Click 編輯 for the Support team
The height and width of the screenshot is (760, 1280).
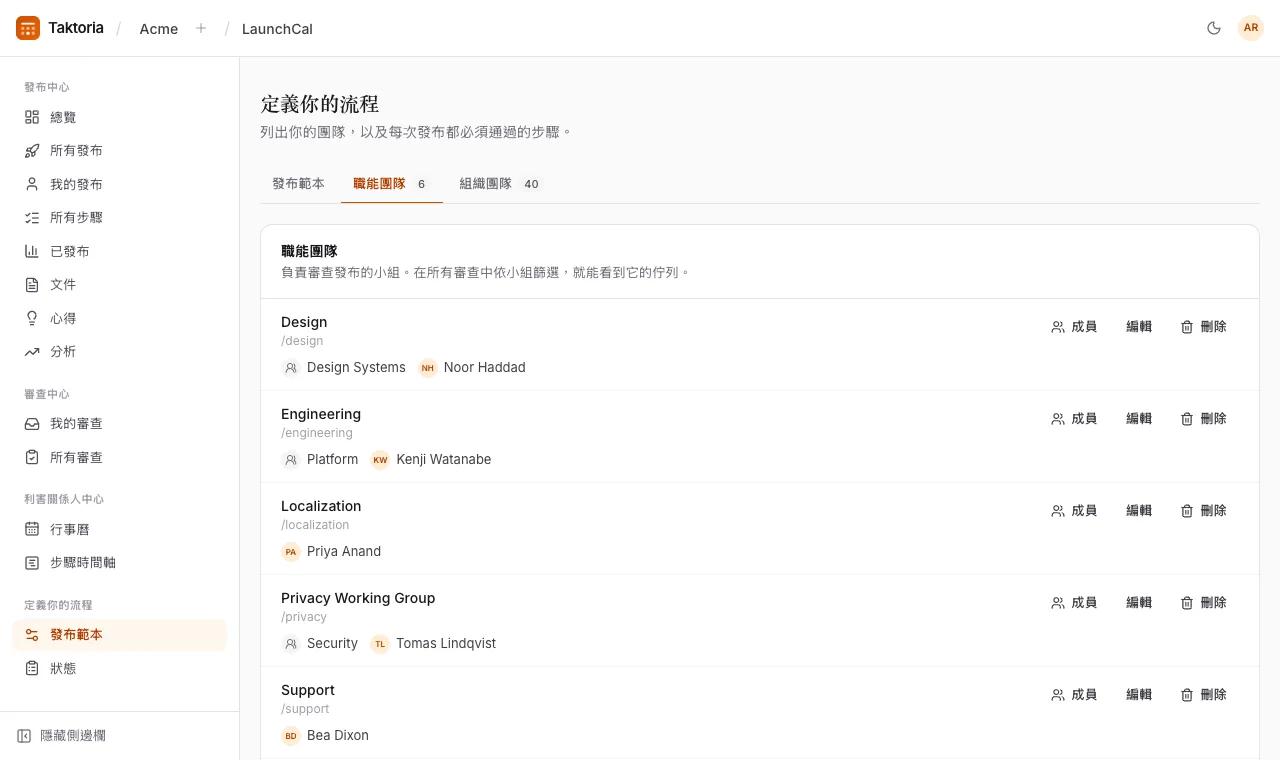tap(1139, 695)
